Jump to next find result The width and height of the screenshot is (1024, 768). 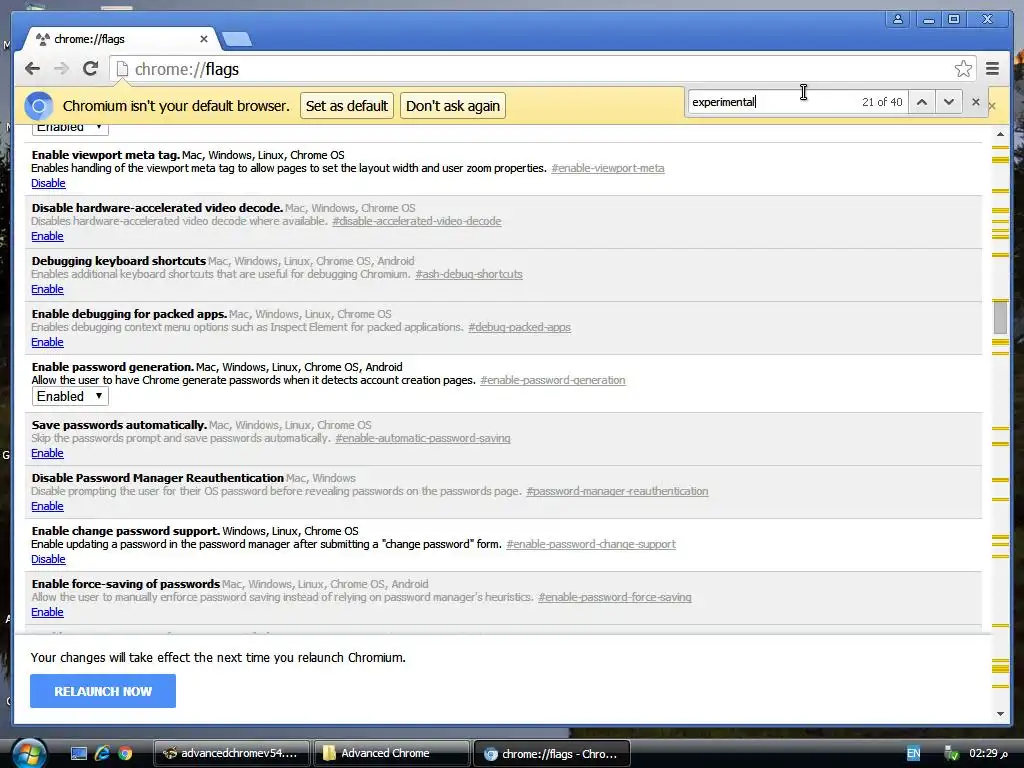[949, 102]
